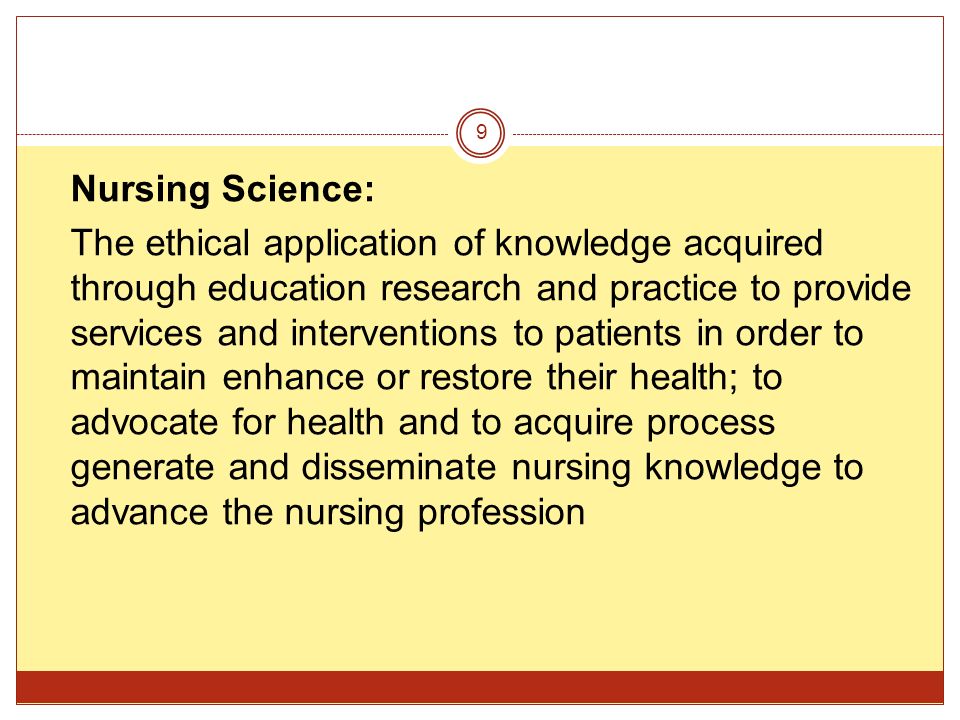Viewport: 960px width, 720px height.
Task: Click the word 'practice'
Action: click(673, 290)
